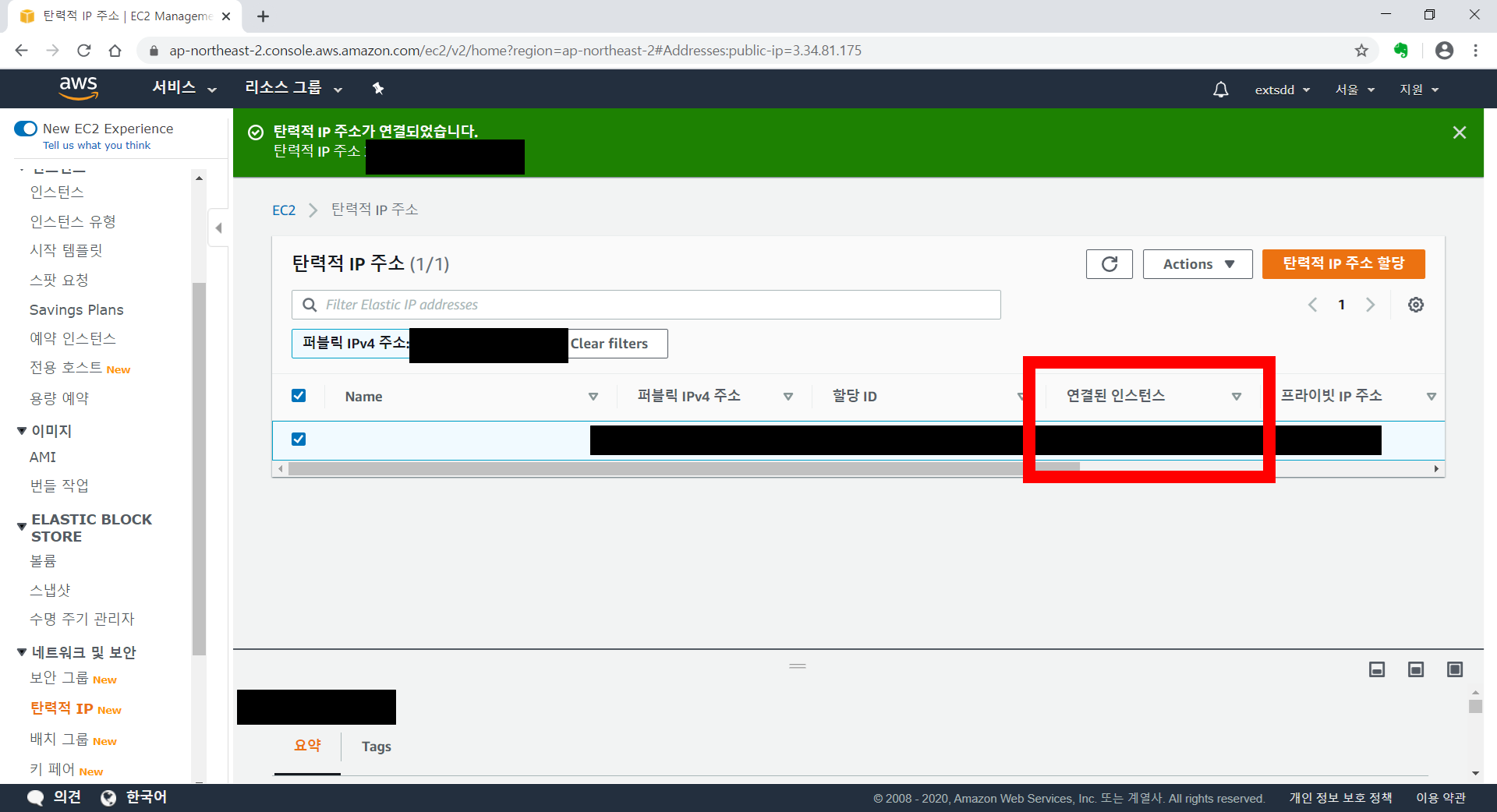Open the Evernote extension icon
Screen dimensions: 1497x812
pyautogui.click(x=1401, y=51)
